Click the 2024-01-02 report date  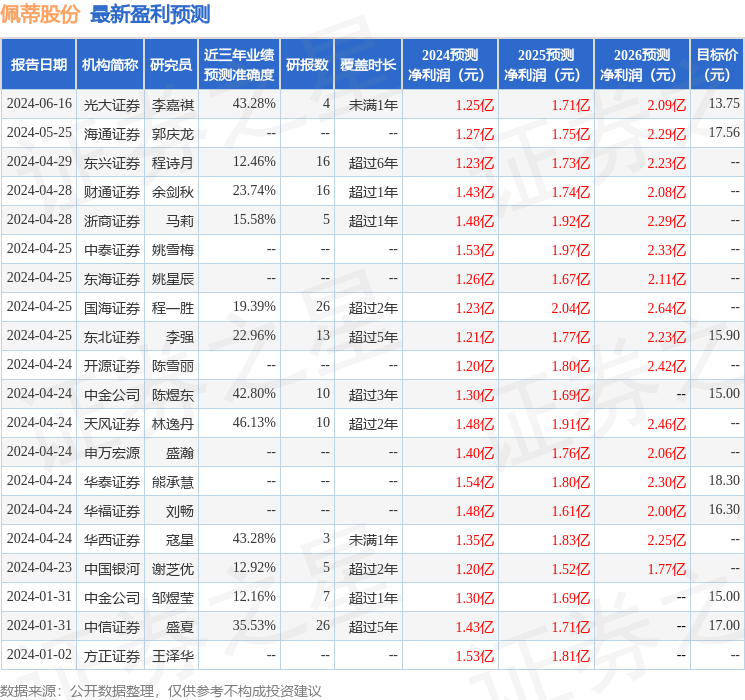tap(39, 654)
